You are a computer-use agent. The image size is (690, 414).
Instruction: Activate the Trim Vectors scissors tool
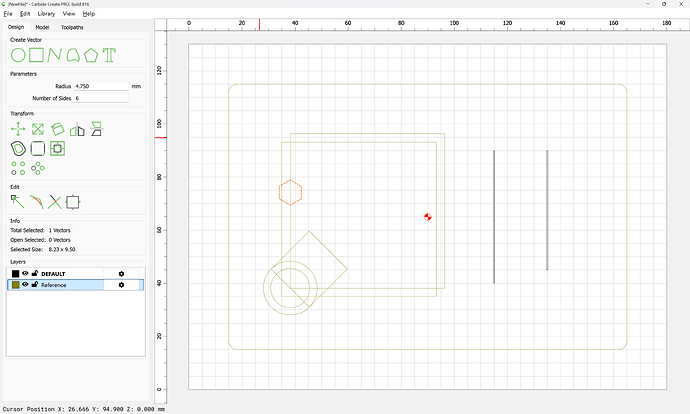coord(55,202)
